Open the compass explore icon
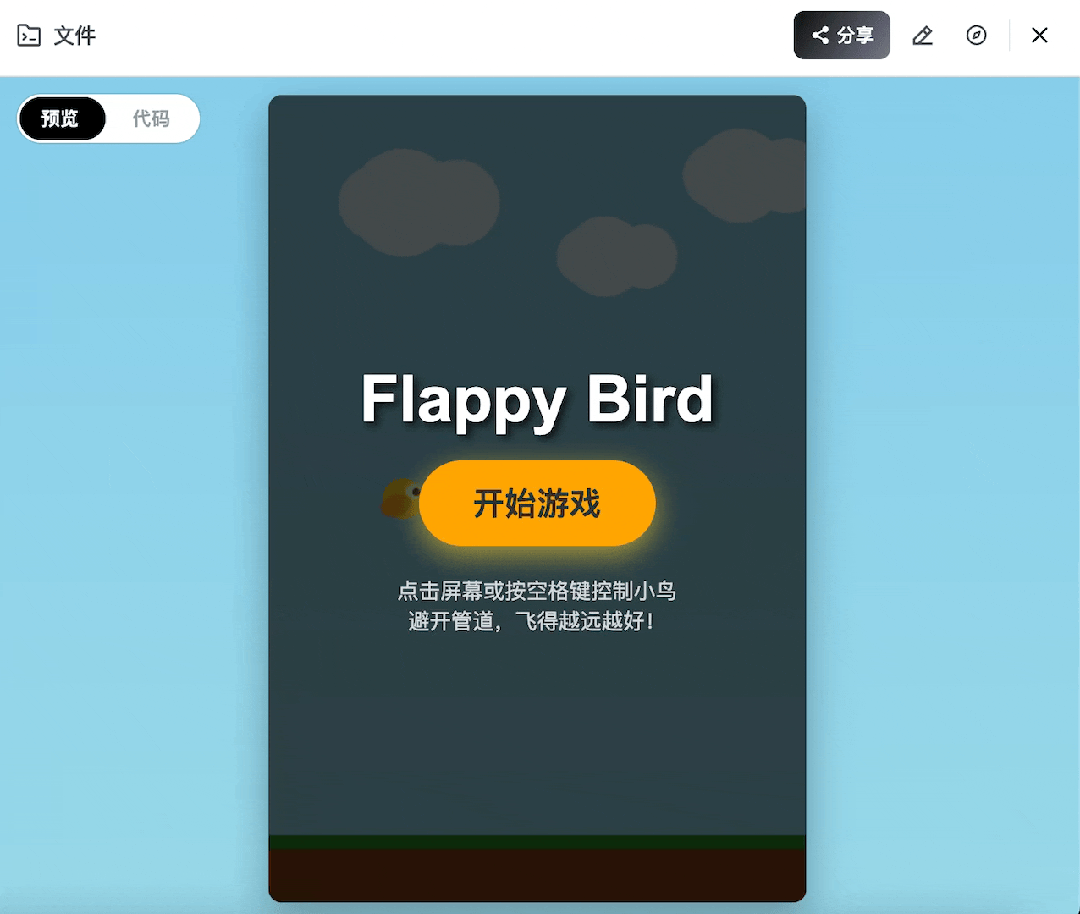This screenshot has width=1080, height=914. click(976, 35)
